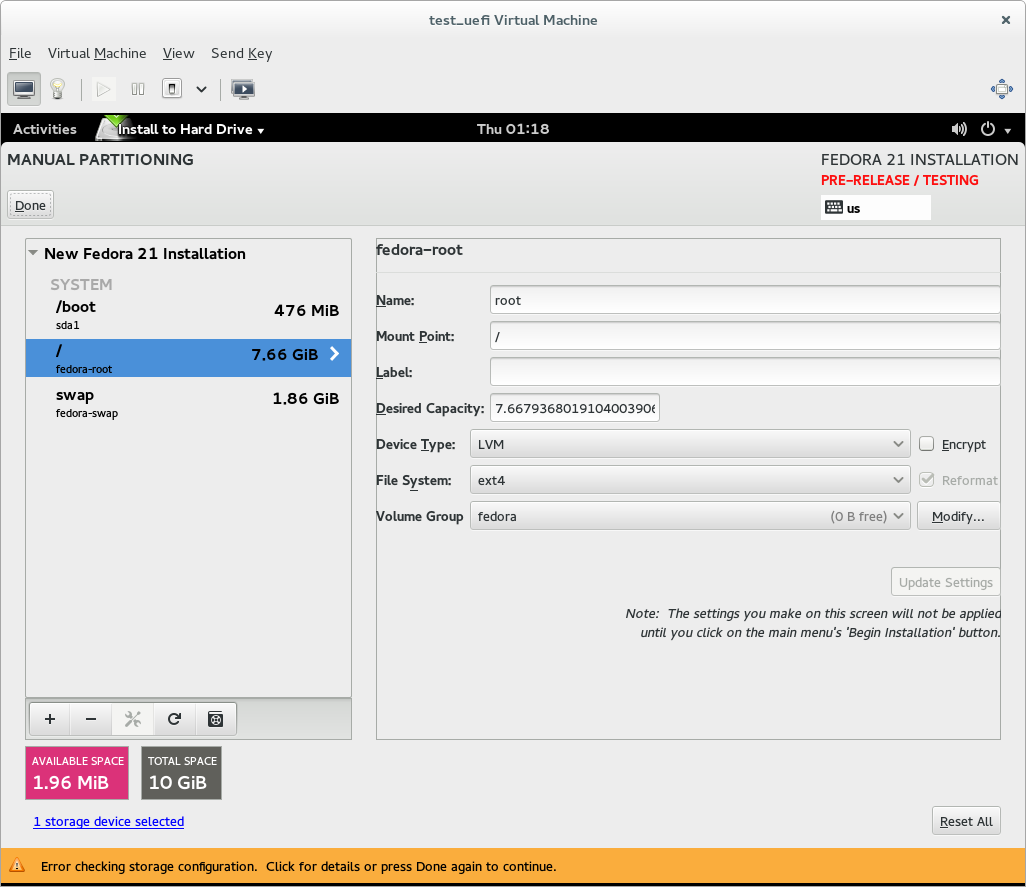
Task: Open the Volume Group fedora dropdown
Action: 690,516
